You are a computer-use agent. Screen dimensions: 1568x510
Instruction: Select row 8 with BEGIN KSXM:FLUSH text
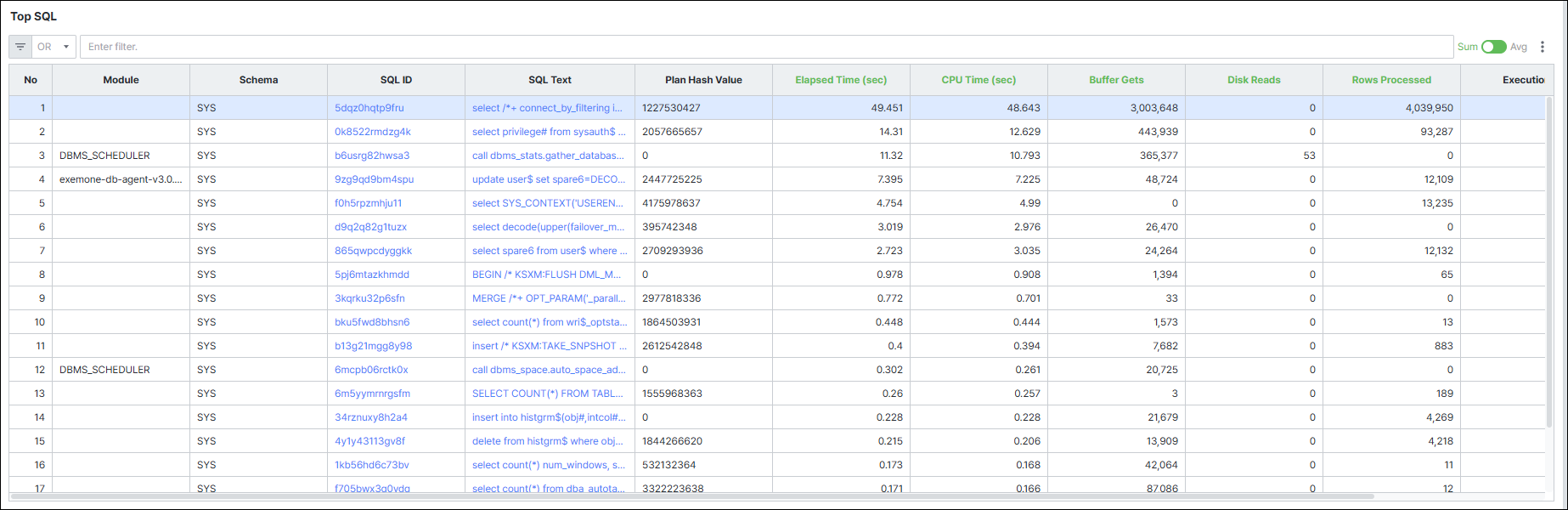click(x=777, y=275)
